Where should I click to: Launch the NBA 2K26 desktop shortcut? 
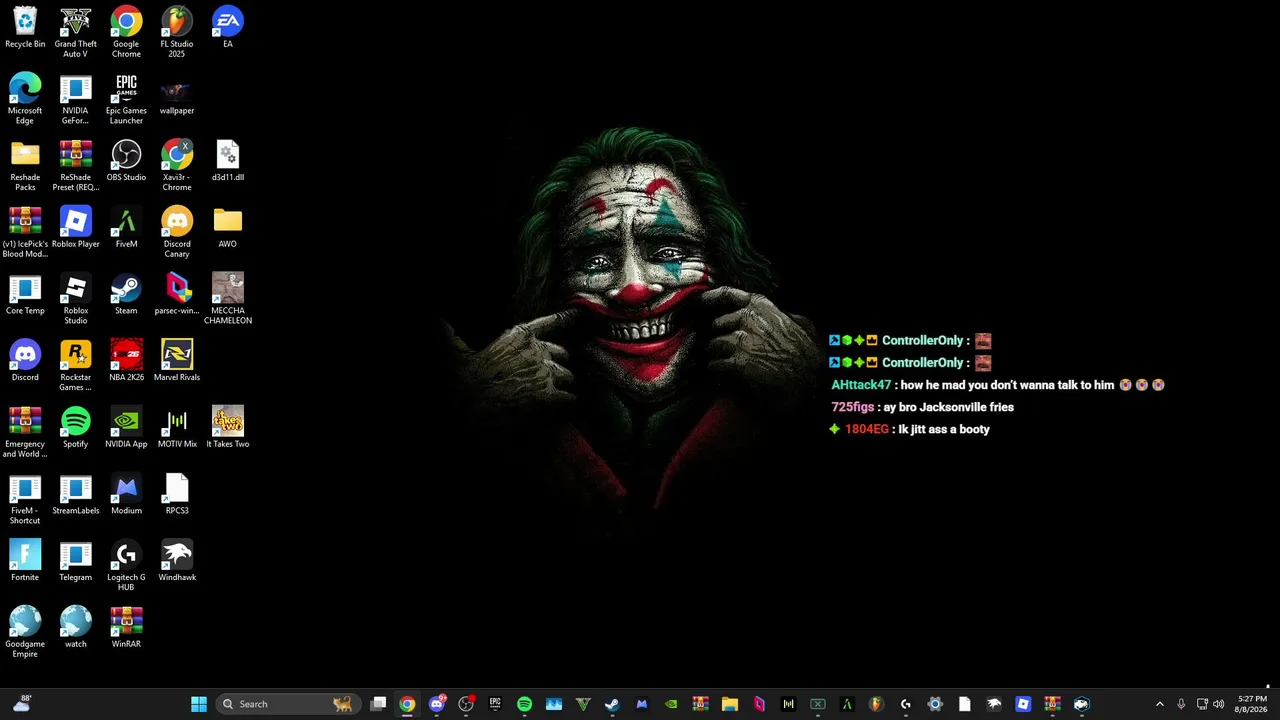click(126, 362)
